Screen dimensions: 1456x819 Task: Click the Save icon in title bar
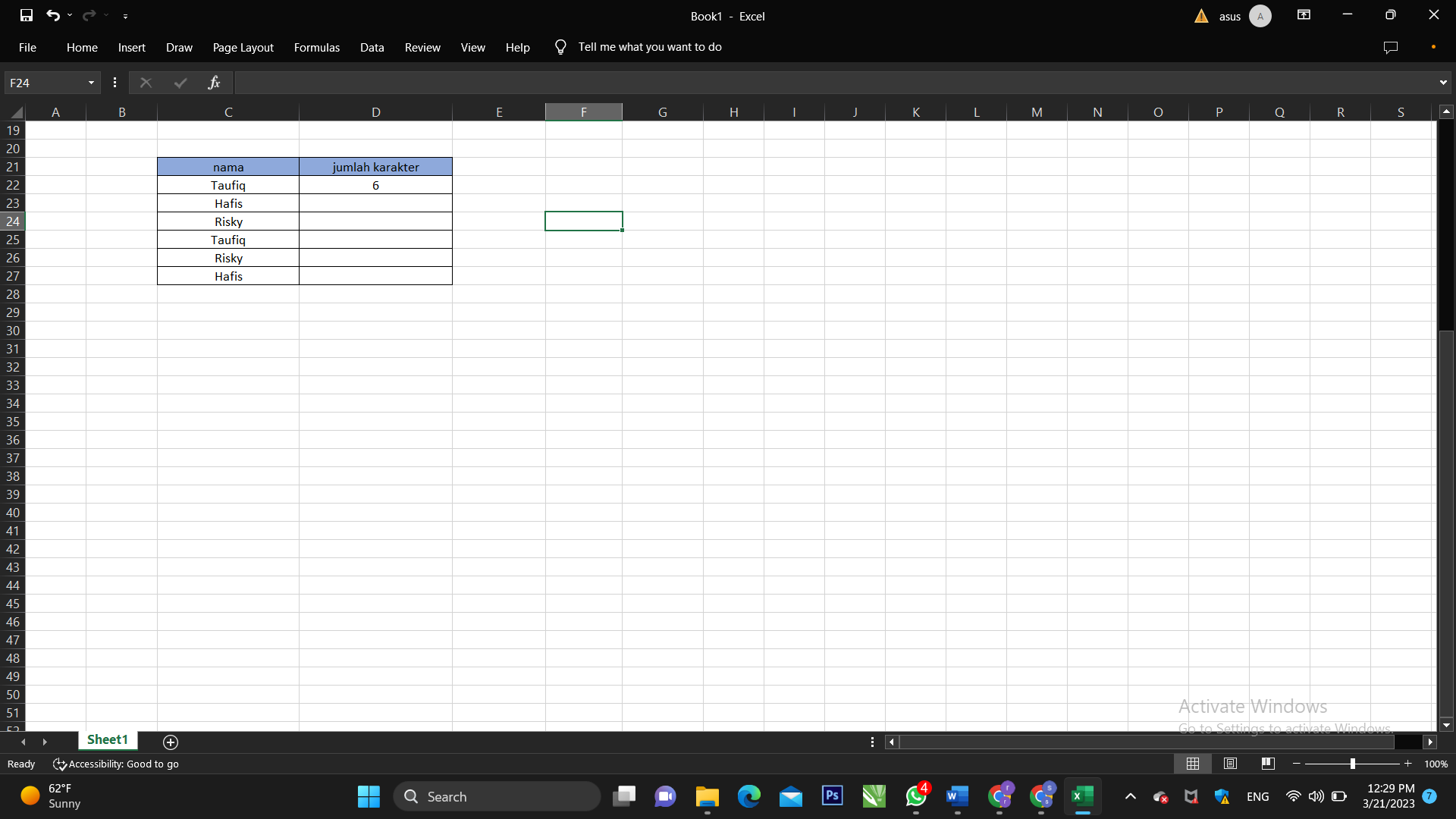pyautogui.click(x=27, y=15)
